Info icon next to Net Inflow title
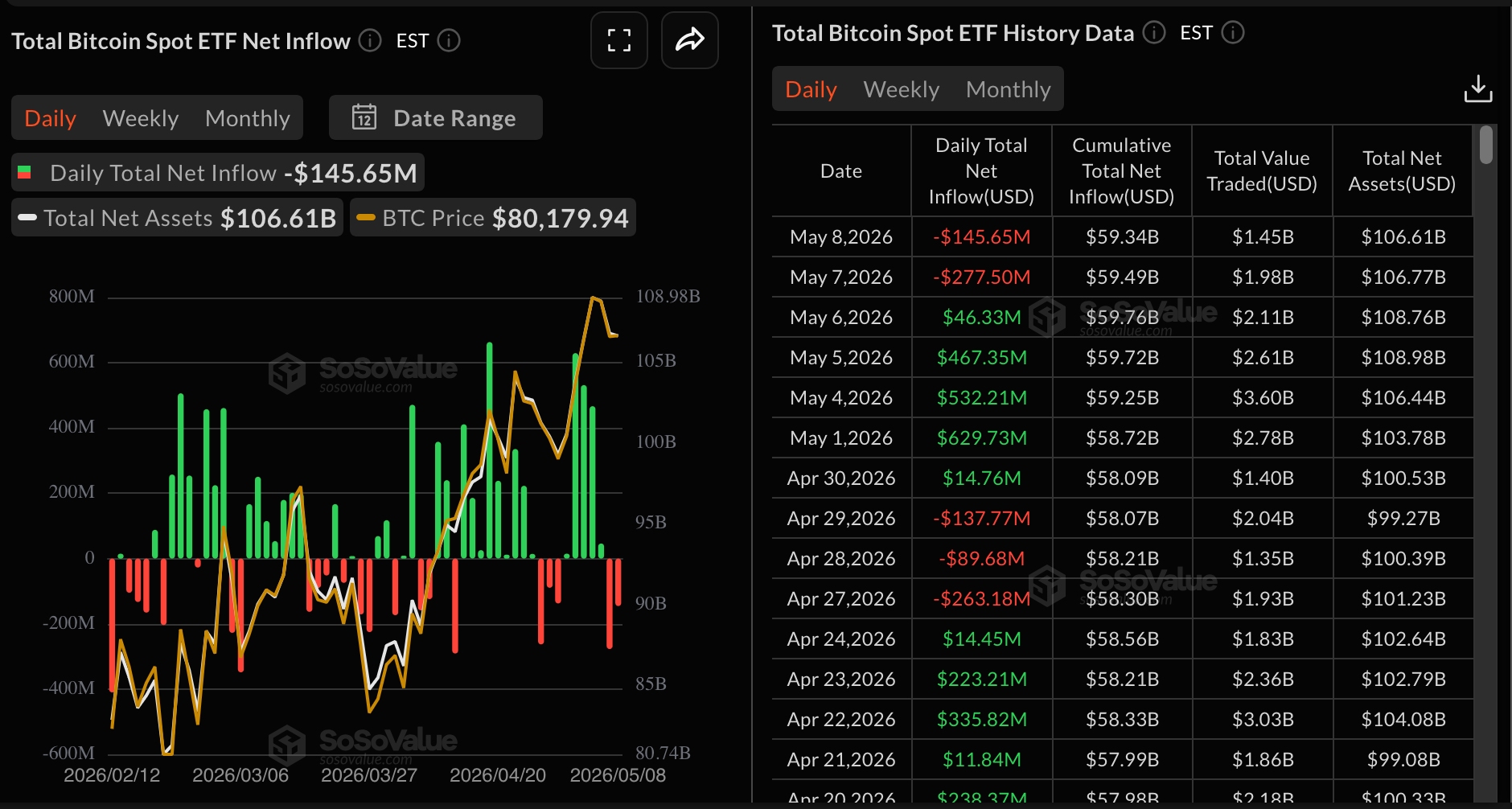1512x809 pixels. 370,40
